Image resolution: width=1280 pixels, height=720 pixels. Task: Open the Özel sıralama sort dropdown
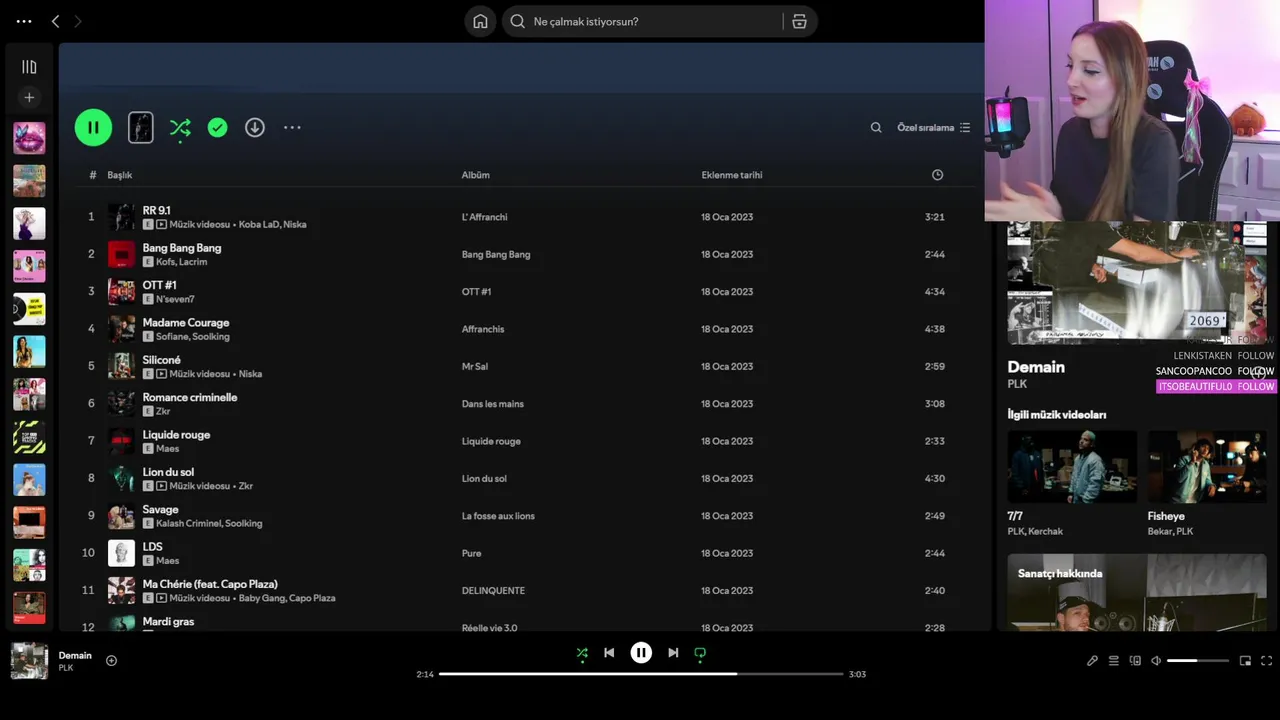coord(934,127)
